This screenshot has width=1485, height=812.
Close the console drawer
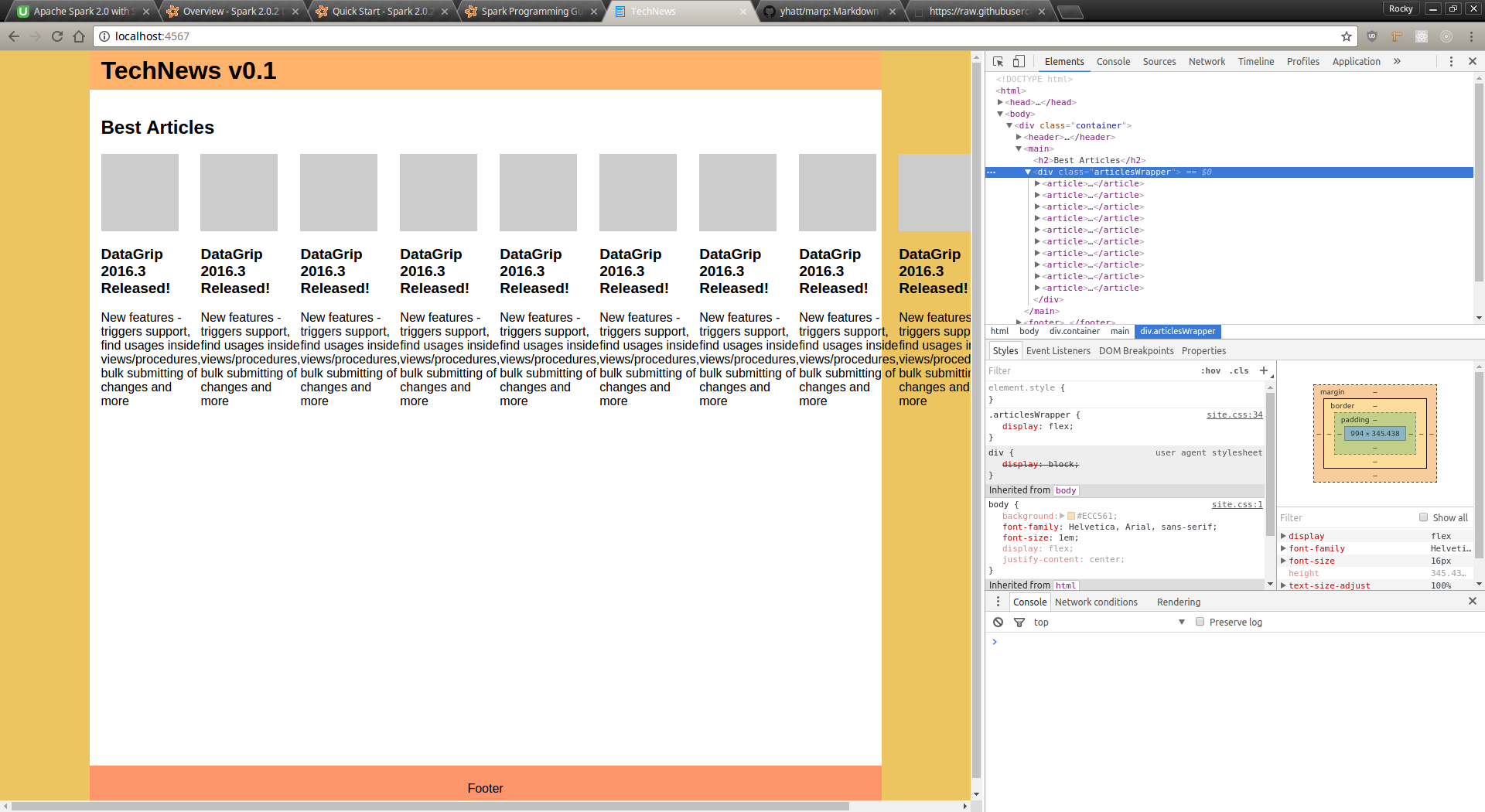tap(1473, 601)
